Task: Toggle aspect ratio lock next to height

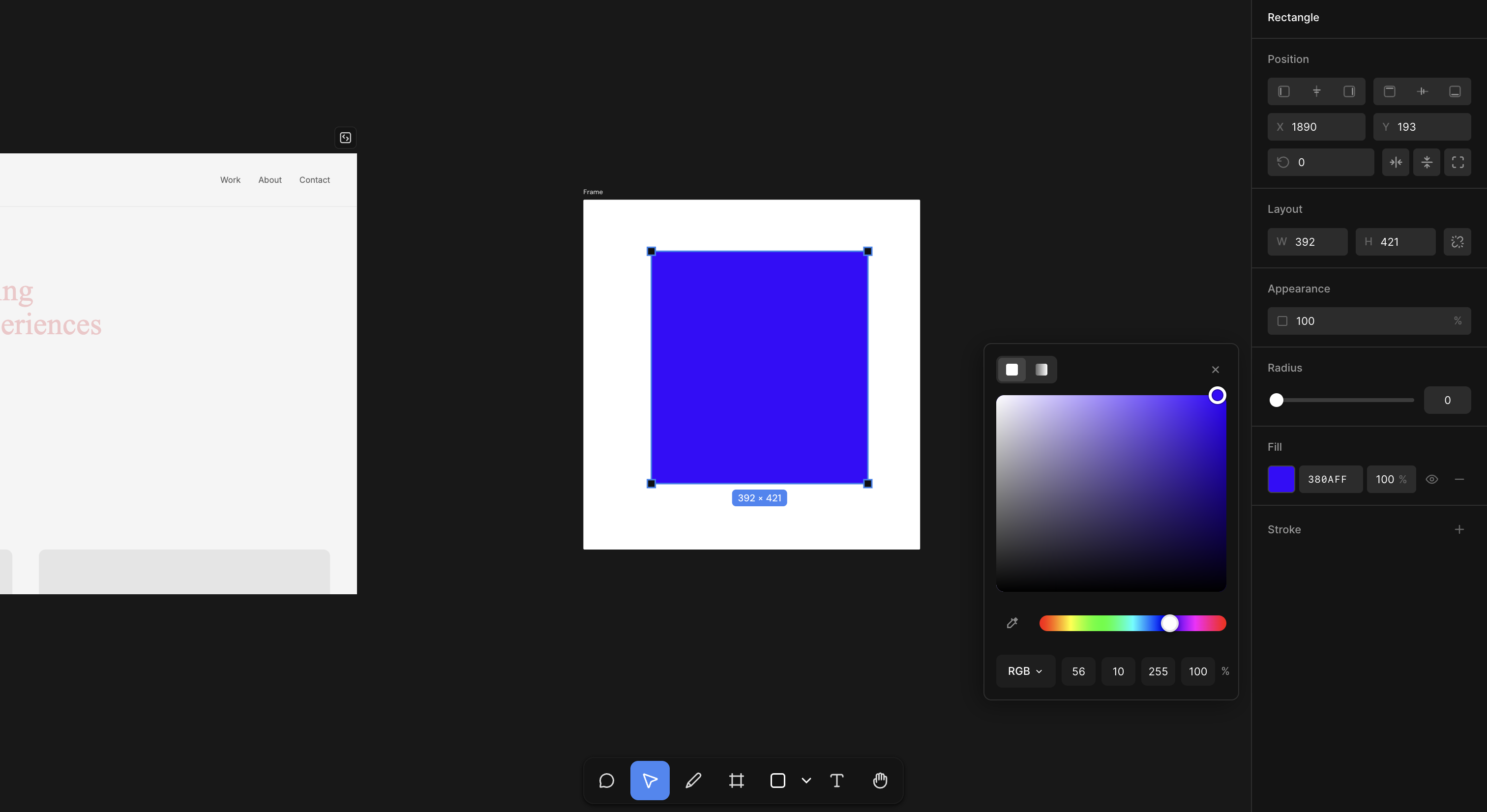Action: 1457,242
